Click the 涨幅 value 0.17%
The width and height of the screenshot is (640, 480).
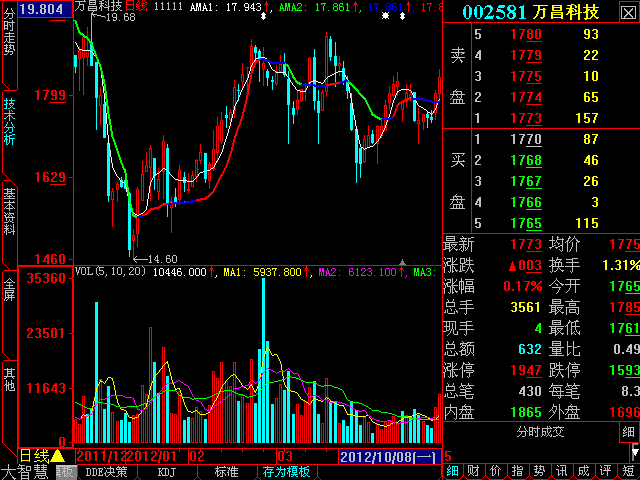[x=523, y=287]
